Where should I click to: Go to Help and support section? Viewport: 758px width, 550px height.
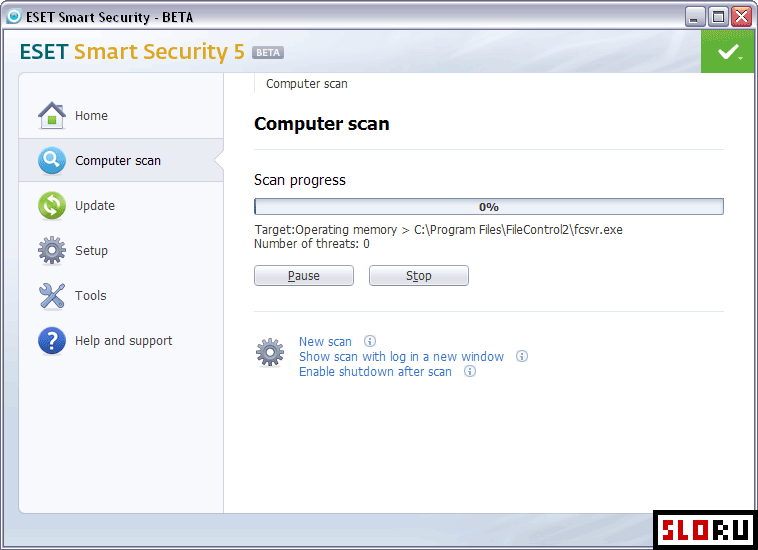(x=123, y=341)
